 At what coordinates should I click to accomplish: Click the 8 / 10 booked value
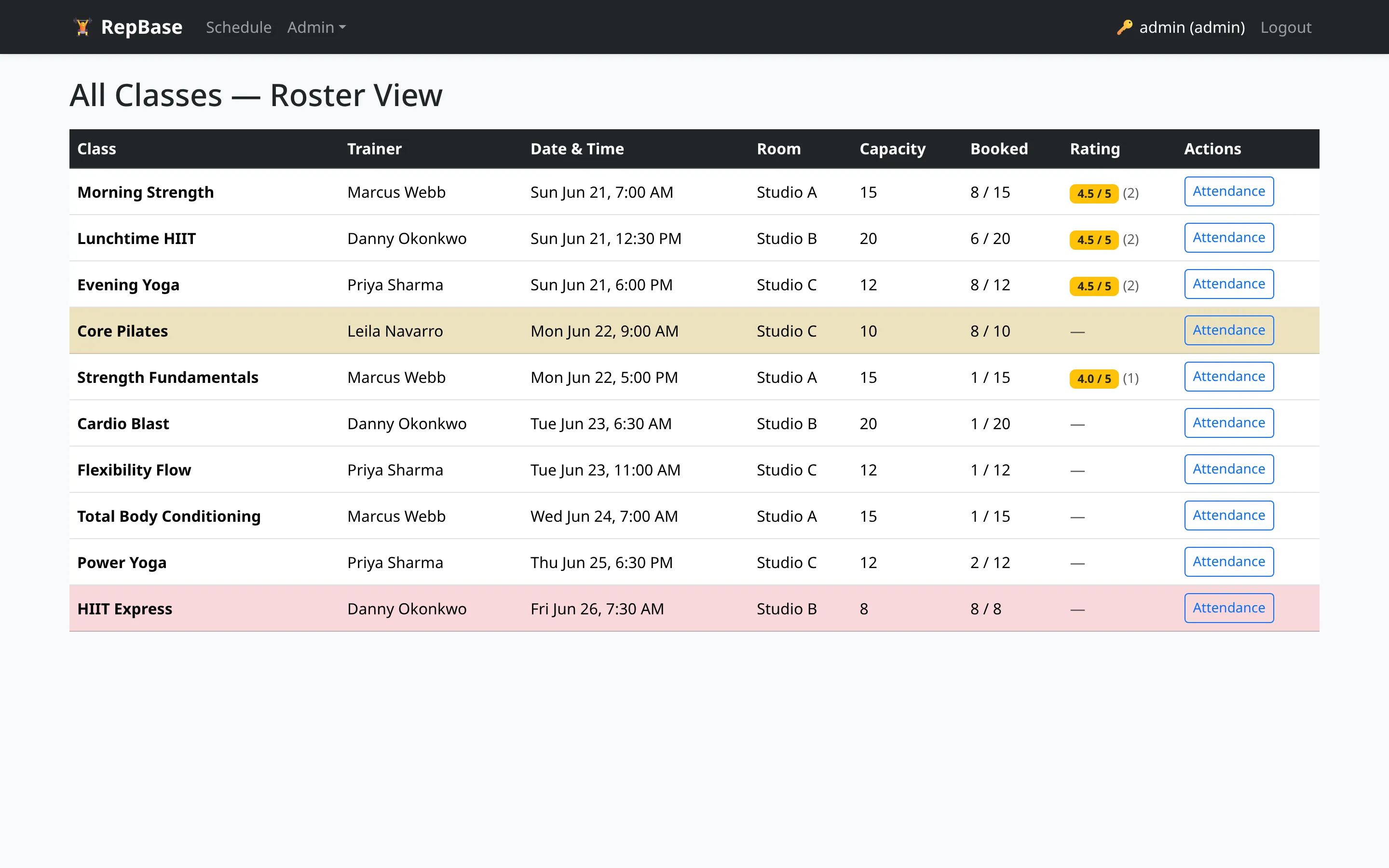pyautogui.click(x=990, y=331)
